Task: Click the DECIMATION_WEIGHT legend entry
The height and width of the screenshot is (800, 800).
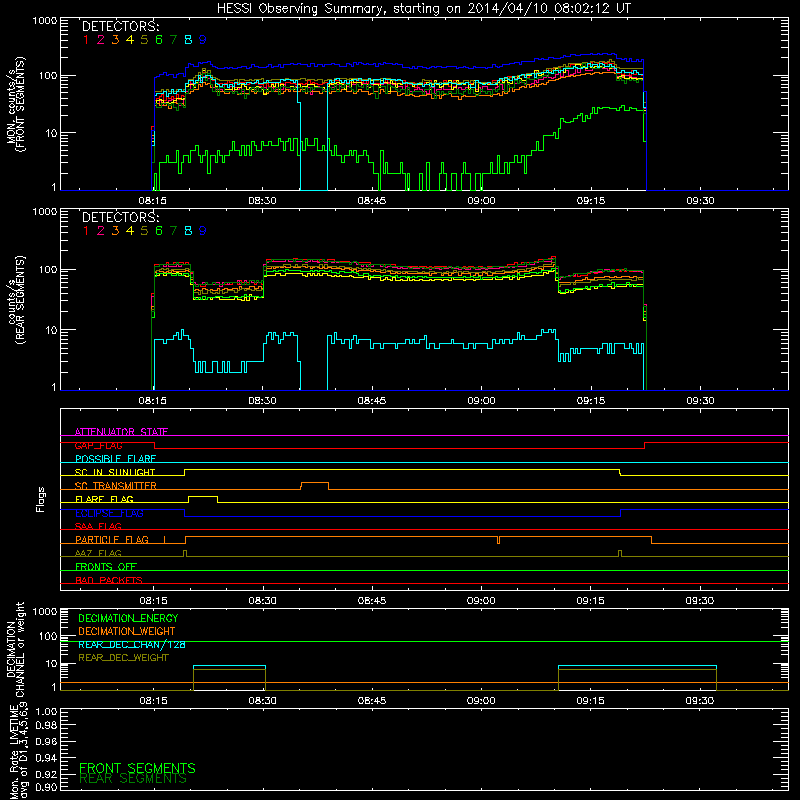Action: tap(127, 631)
